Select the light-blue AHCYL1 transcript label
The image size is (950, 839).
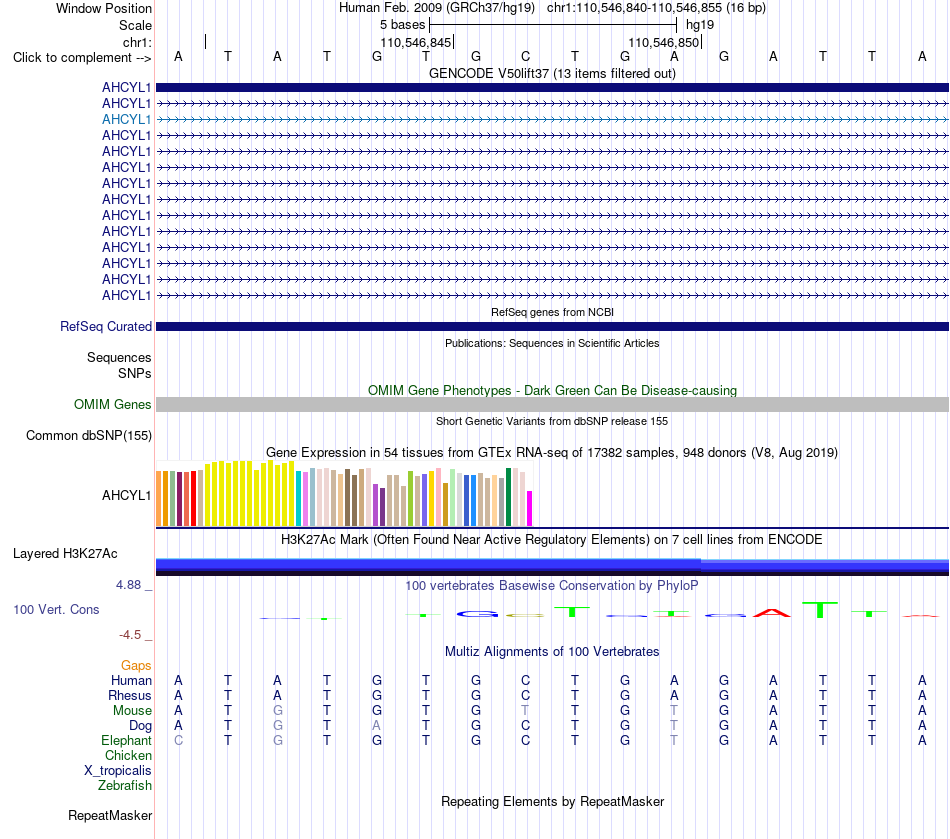[126, 119]
